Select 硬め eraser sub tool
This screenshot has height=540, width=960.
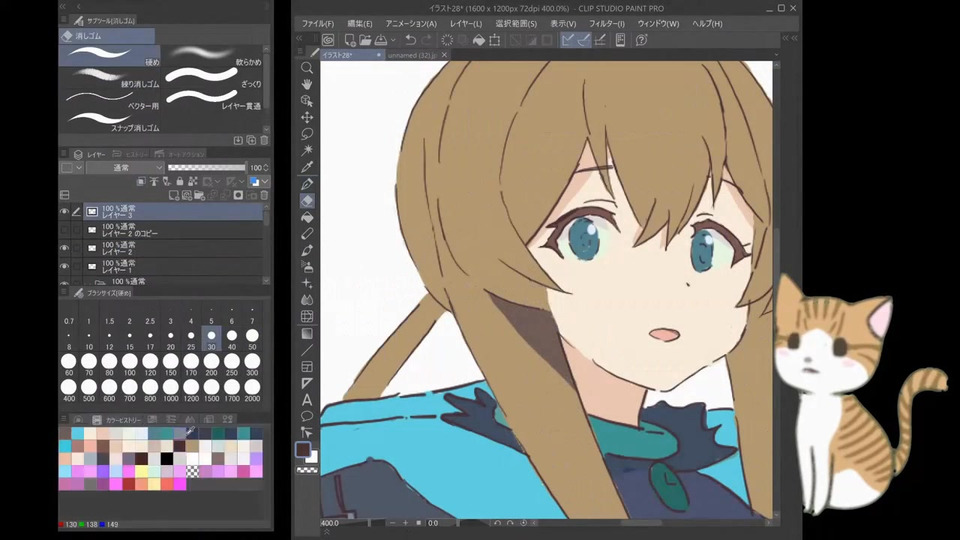coord(110,55)
